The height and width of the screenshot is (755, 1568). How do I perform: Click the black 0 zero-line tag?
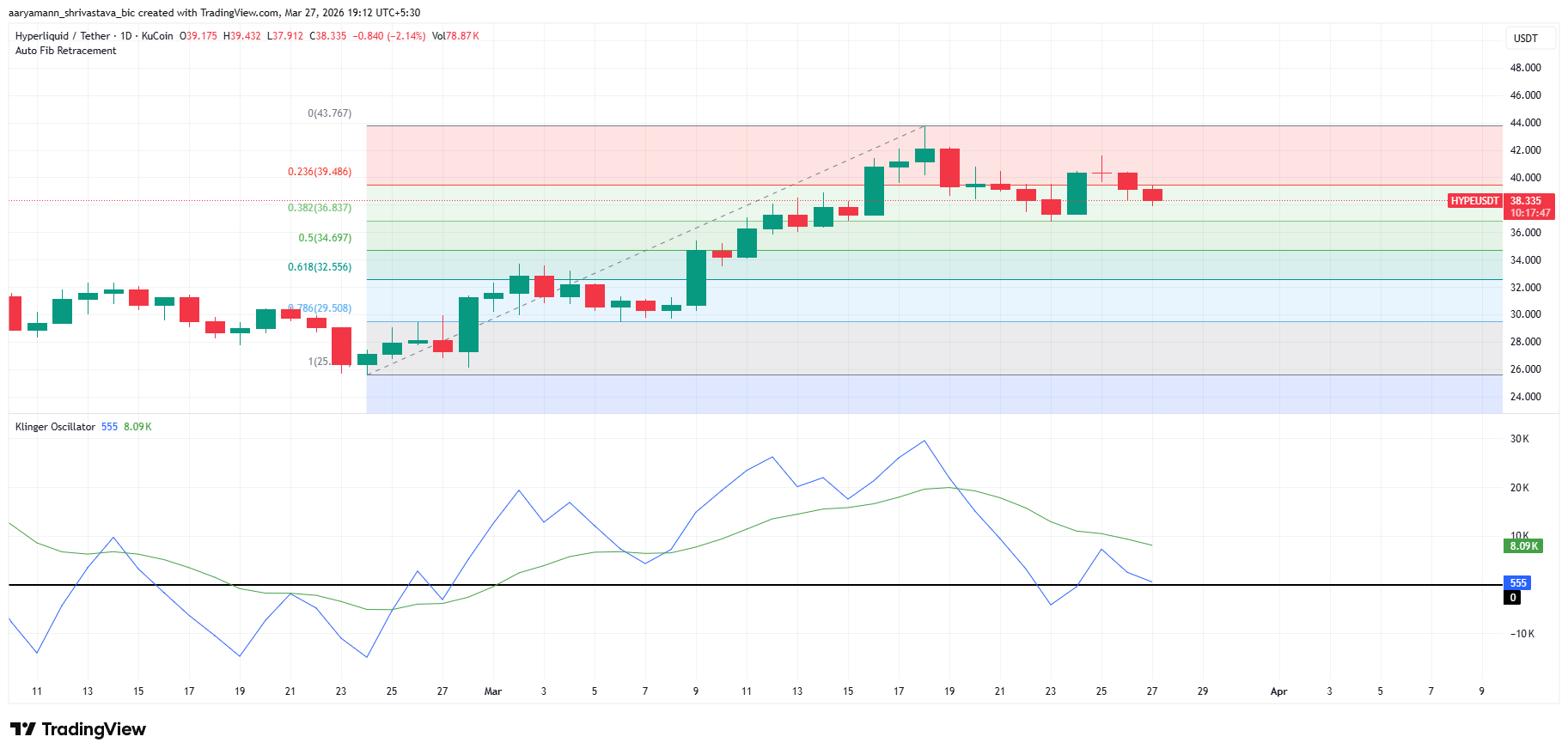(x=1512, y=598)
